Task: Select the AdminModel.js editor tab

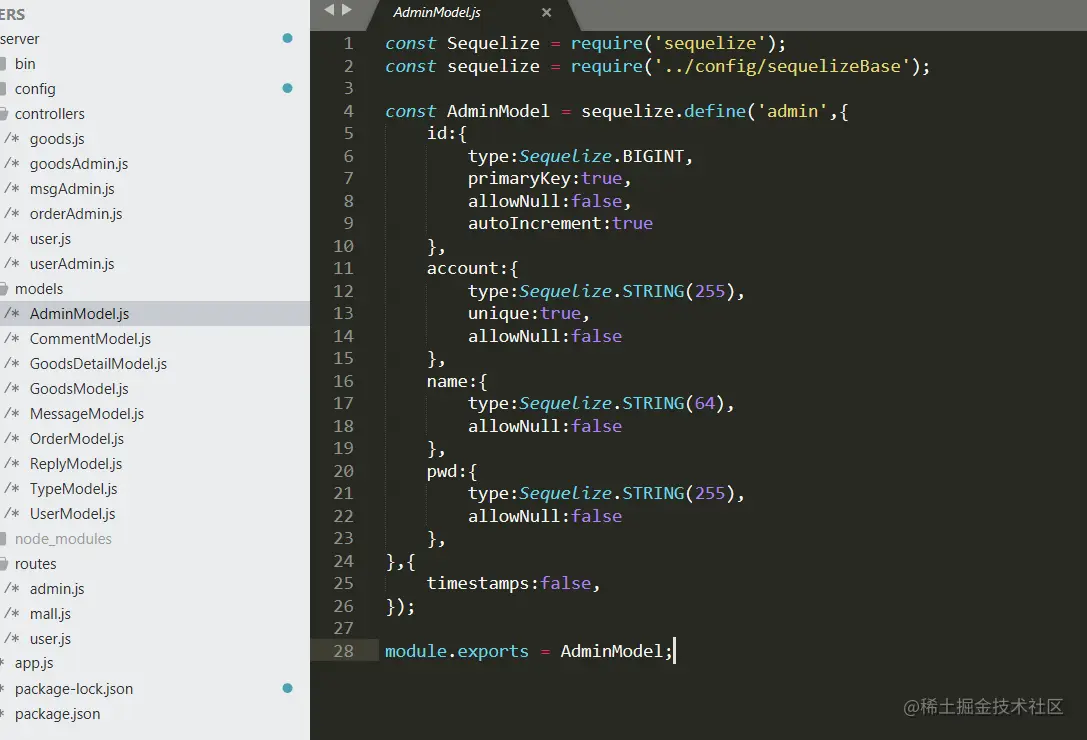Action: click(471, 14)
